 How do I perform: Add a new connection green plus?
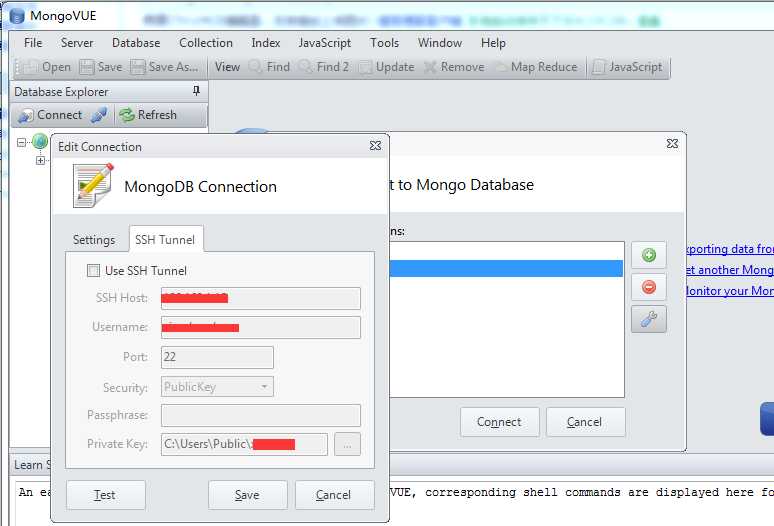(x=649, y=255)
